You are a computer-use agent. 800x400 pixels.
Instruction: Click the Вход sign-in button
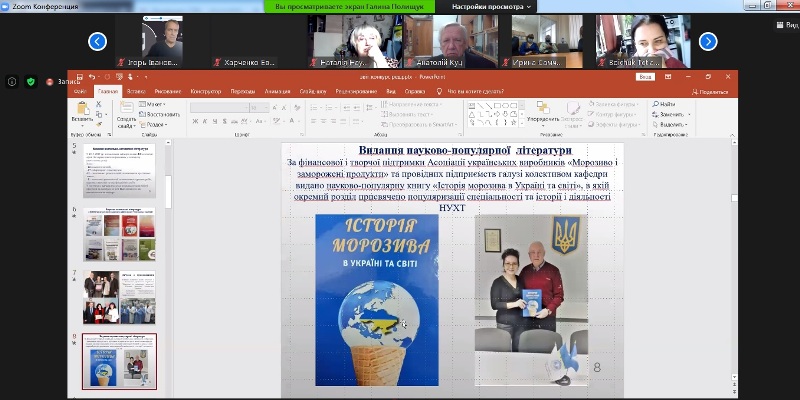coord(645,77)
